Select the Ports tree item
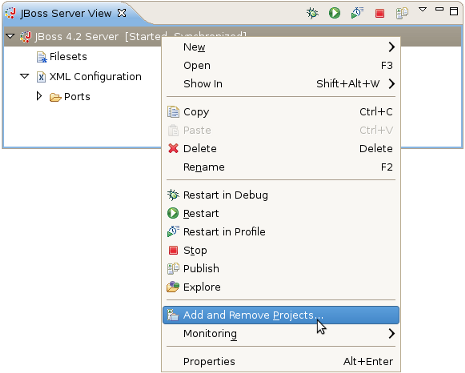The width and height of the screenshot is (465, 373). point(77,96)
